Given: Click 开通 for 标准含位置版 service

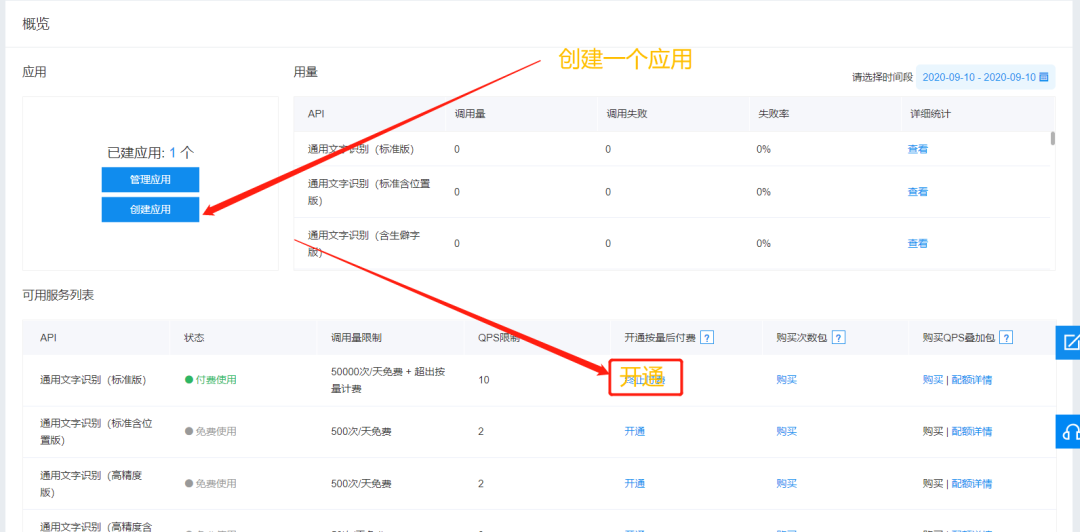Looking at the screenshot, I should (634, 431).
